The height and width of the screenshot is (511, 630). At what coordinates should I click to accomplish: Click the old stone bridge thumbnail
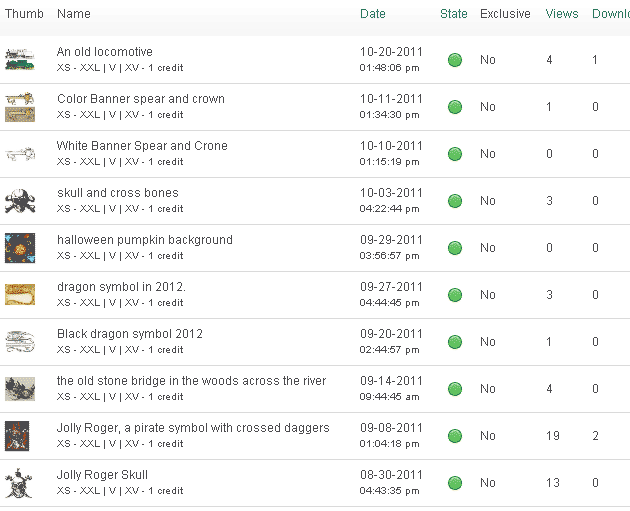20,389
